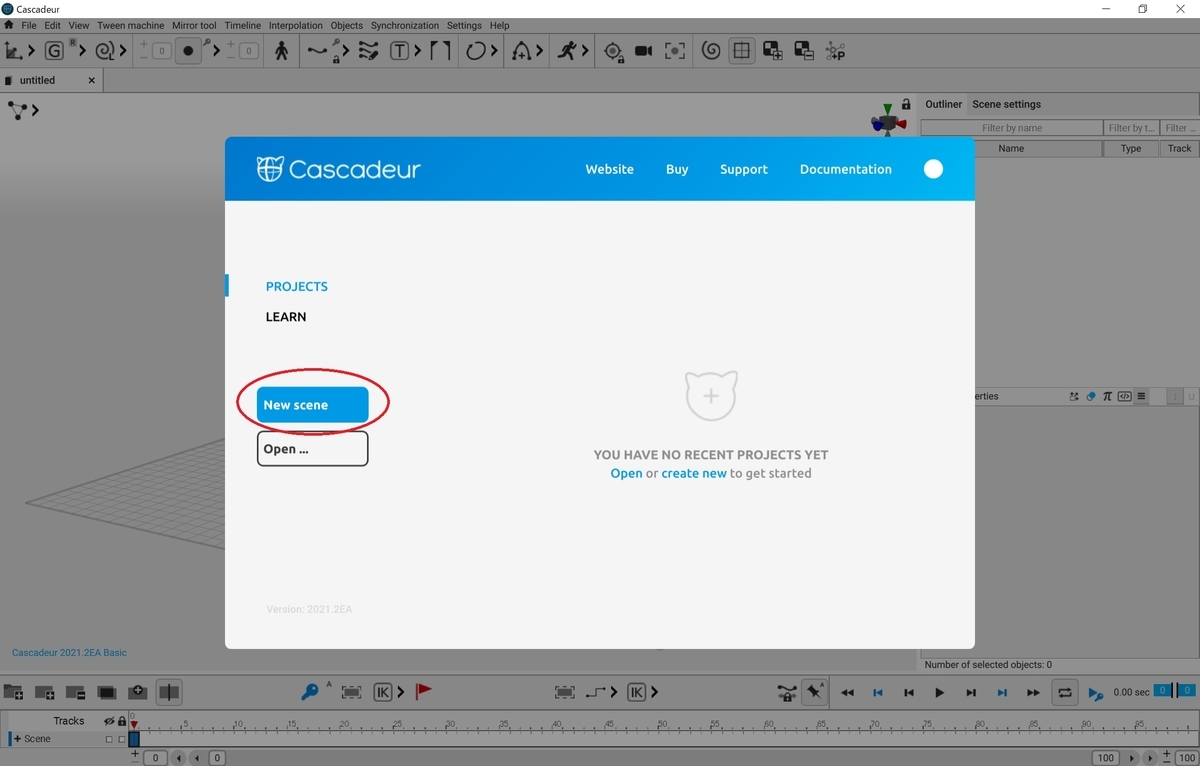Open the Synchronization menu
The image size is (1200, 766).
click(404, 25)
